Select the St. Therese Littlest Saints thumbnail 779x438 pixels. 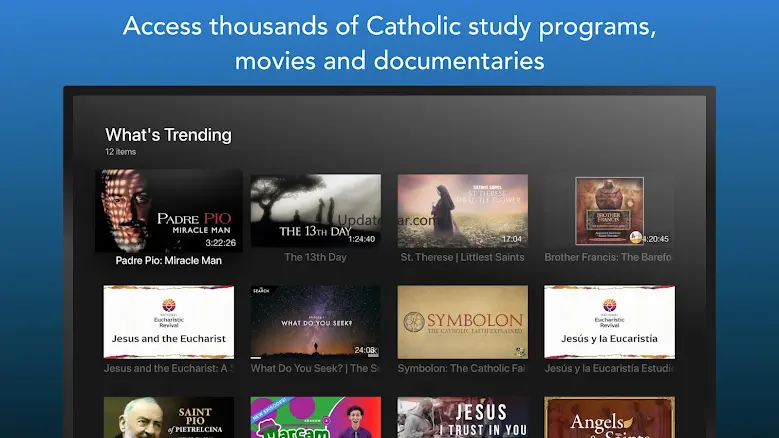click(463, 211)
